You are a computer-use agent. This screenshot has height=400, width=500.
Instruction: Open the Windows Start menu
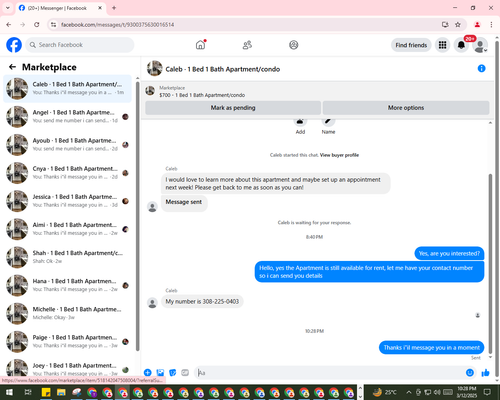pyautogui.click(x=9, y=392)
